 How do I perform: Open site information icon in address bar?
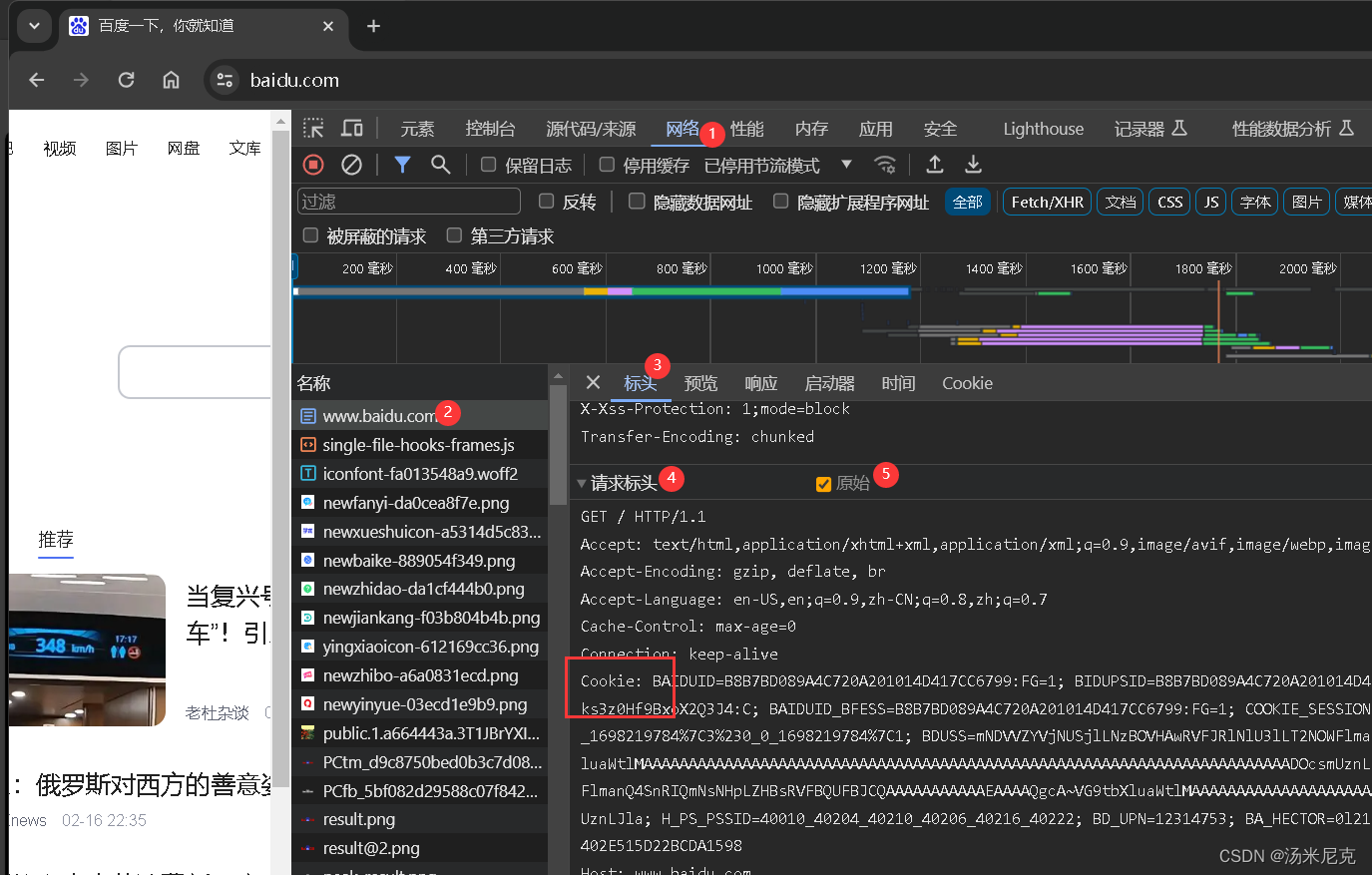[225, 80]
